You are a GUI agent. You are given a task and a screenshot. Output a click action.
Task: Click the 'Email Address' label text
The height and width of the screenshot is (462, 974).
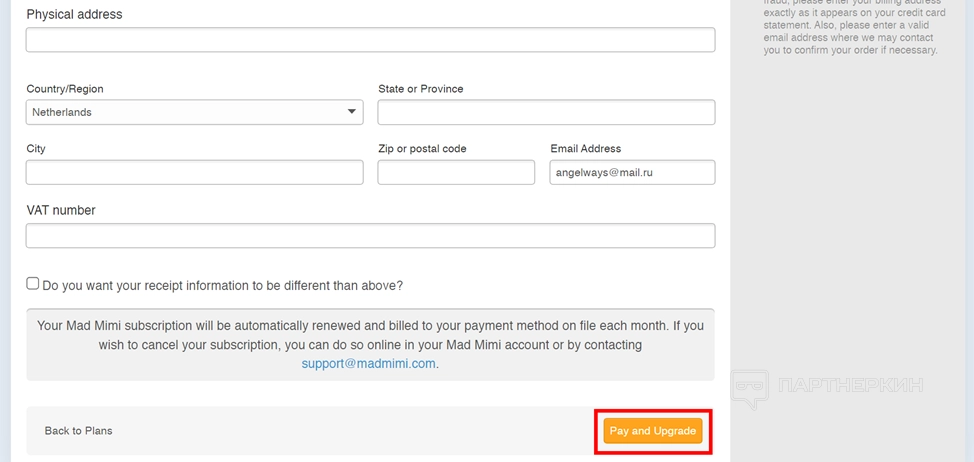pos(585,149)
